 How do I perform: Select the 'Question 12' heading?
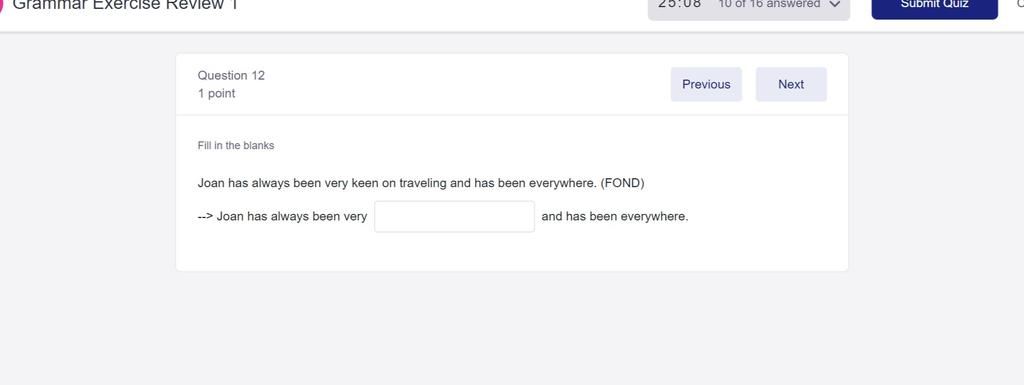tap(231, 75)
